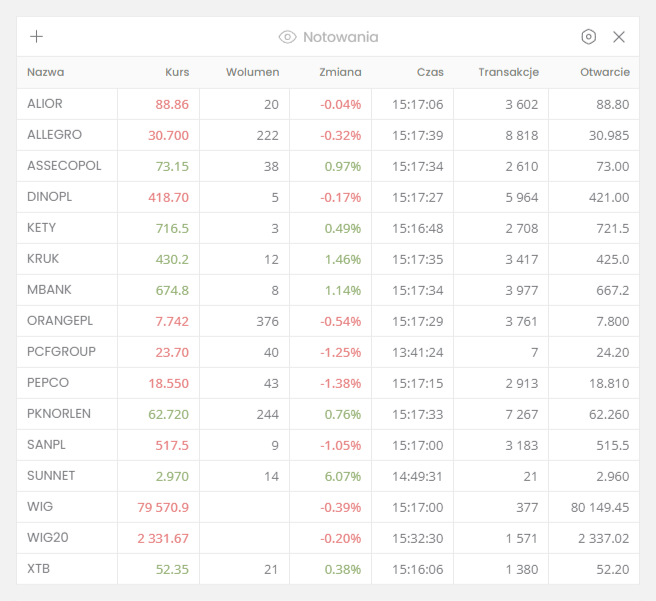The image size is (656, 601).
Task: Sort by Nazwa column header
Action: 46,72
